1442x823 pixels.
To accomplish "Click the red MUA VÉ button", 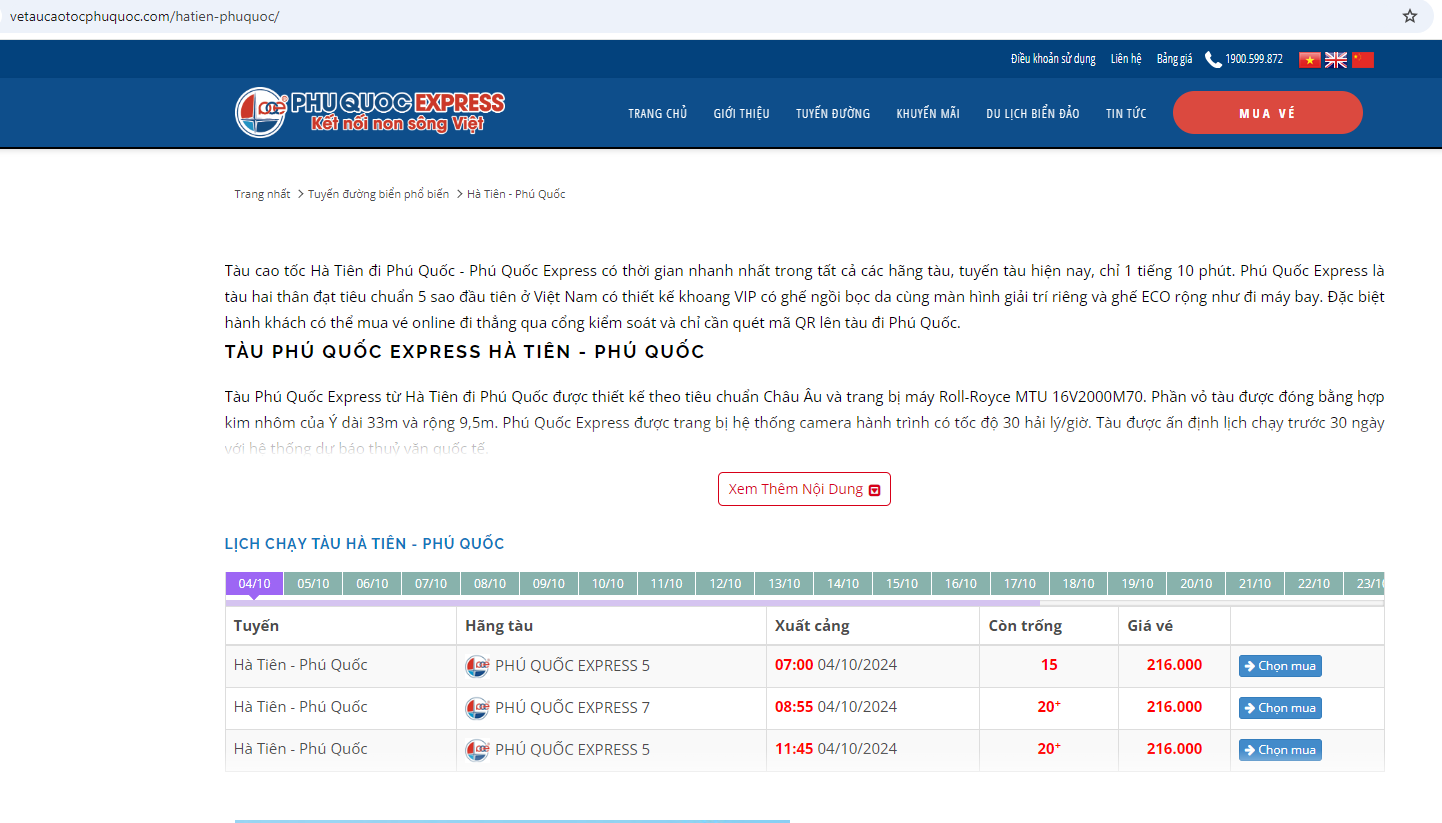I will click(x=1267, y=113).
